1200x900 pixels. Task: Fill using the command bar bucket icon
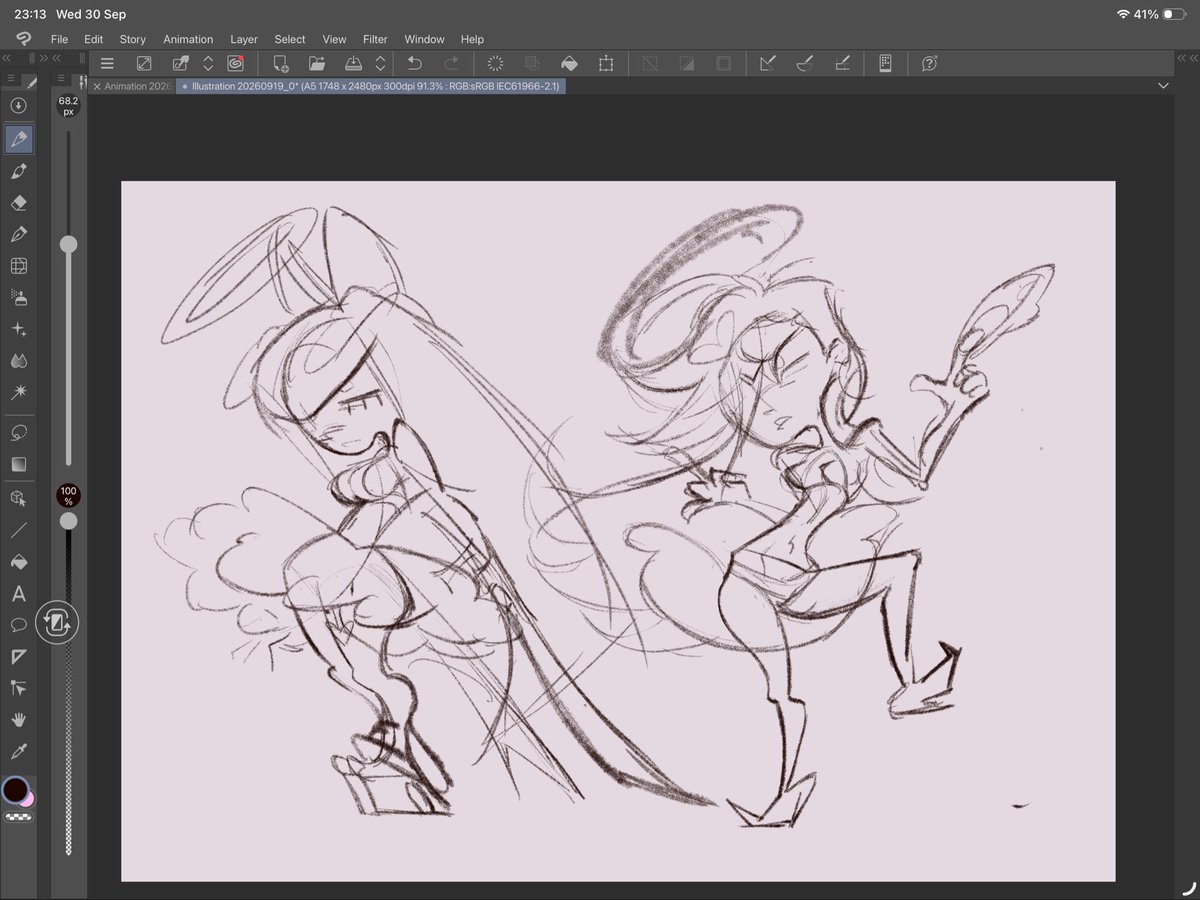pos(569,63)
